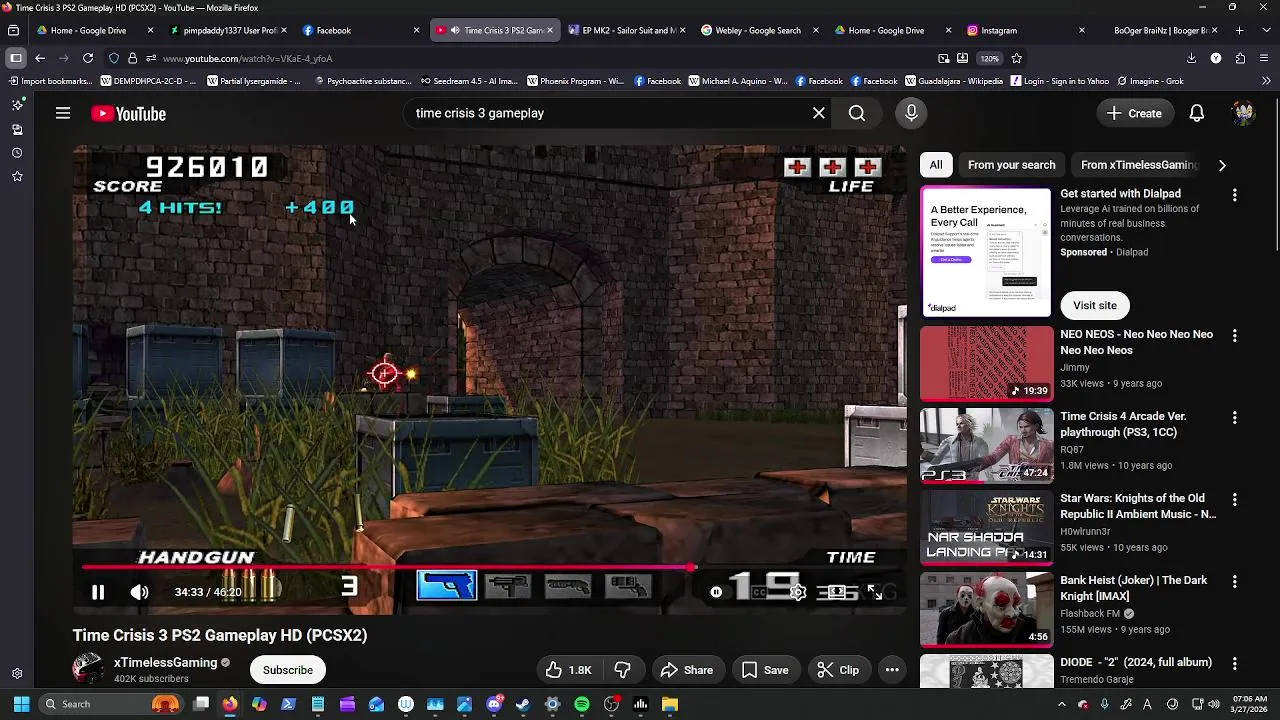Open the NEO NEOS video title
The width and height of the screenshot is (1280, 720).
pyautogui.click(x=1136, y=342)
